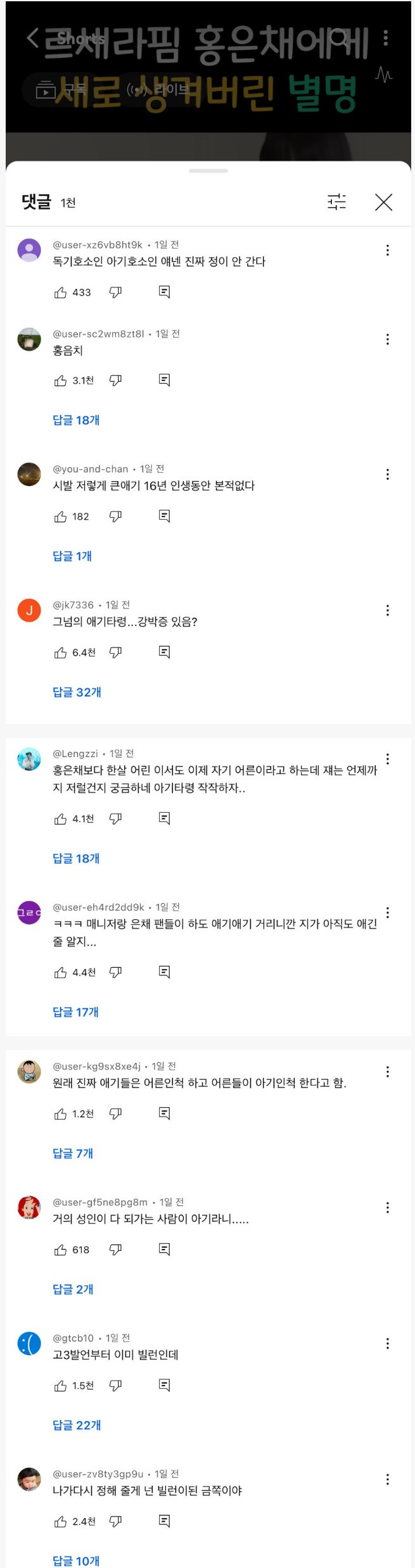Dislike the 홍음치 comment
415x1568 pixels.
click(x=115, y=380)
